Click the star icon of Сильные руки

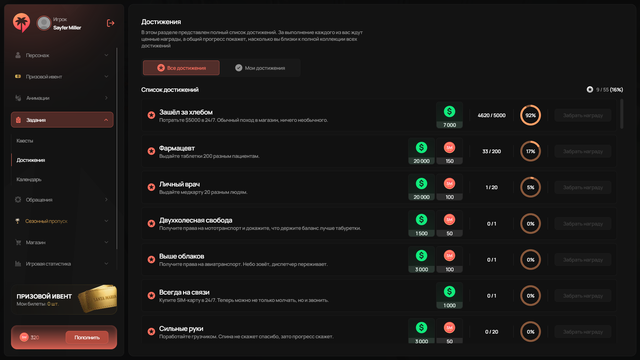151,331
